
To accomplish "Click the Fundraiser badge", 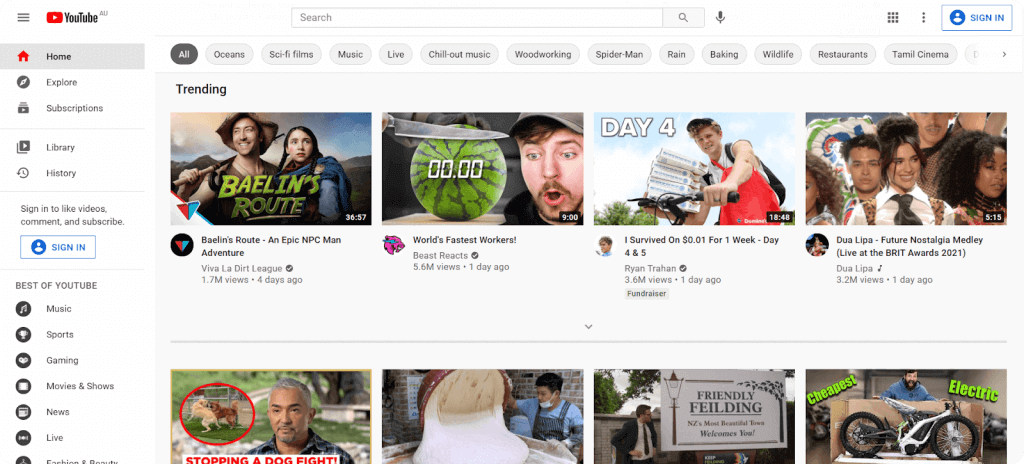I will [647, 293].
